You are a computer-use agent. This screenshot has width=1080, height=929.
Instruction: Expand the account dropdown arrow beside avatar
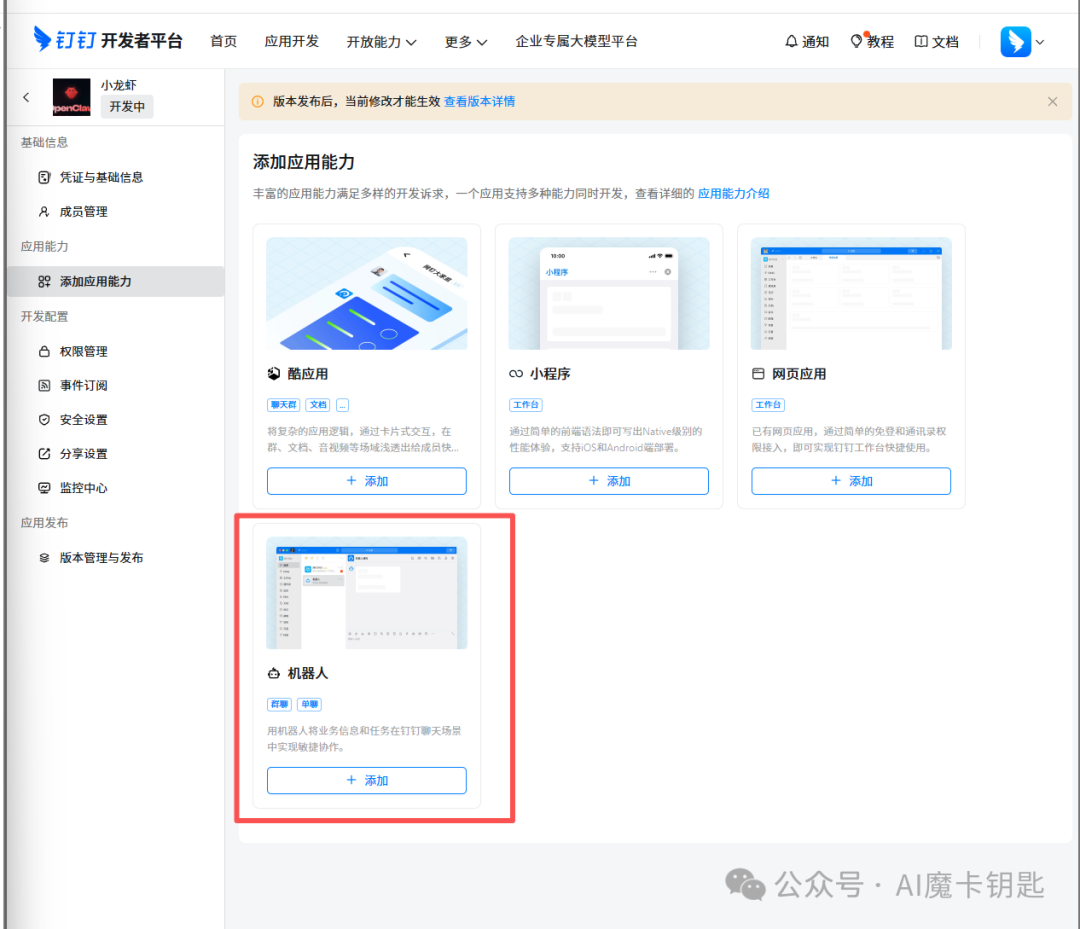click(x=1040, y=42)
